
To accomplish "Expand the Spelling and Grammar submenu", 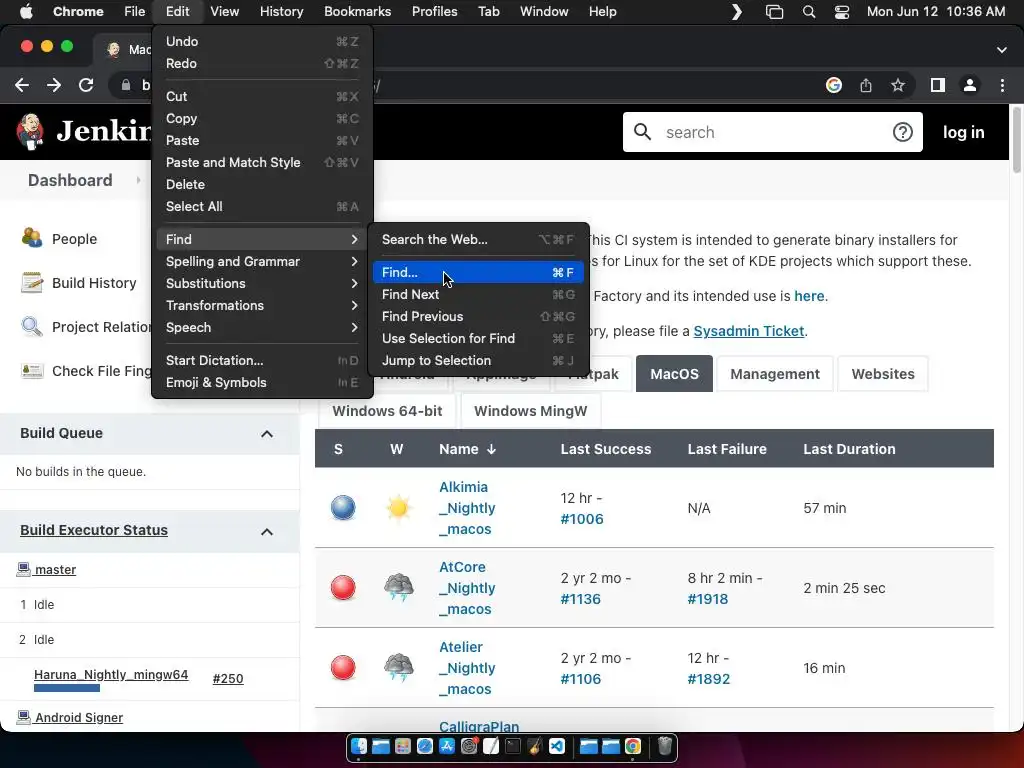I will pos(262,261).
